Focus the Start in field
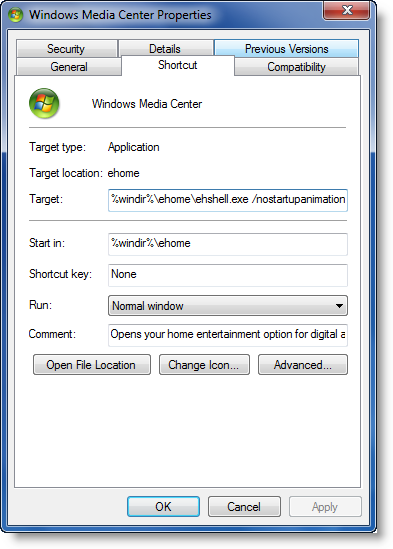The height and width of the screenshot is (549, 393). (228, 244)
